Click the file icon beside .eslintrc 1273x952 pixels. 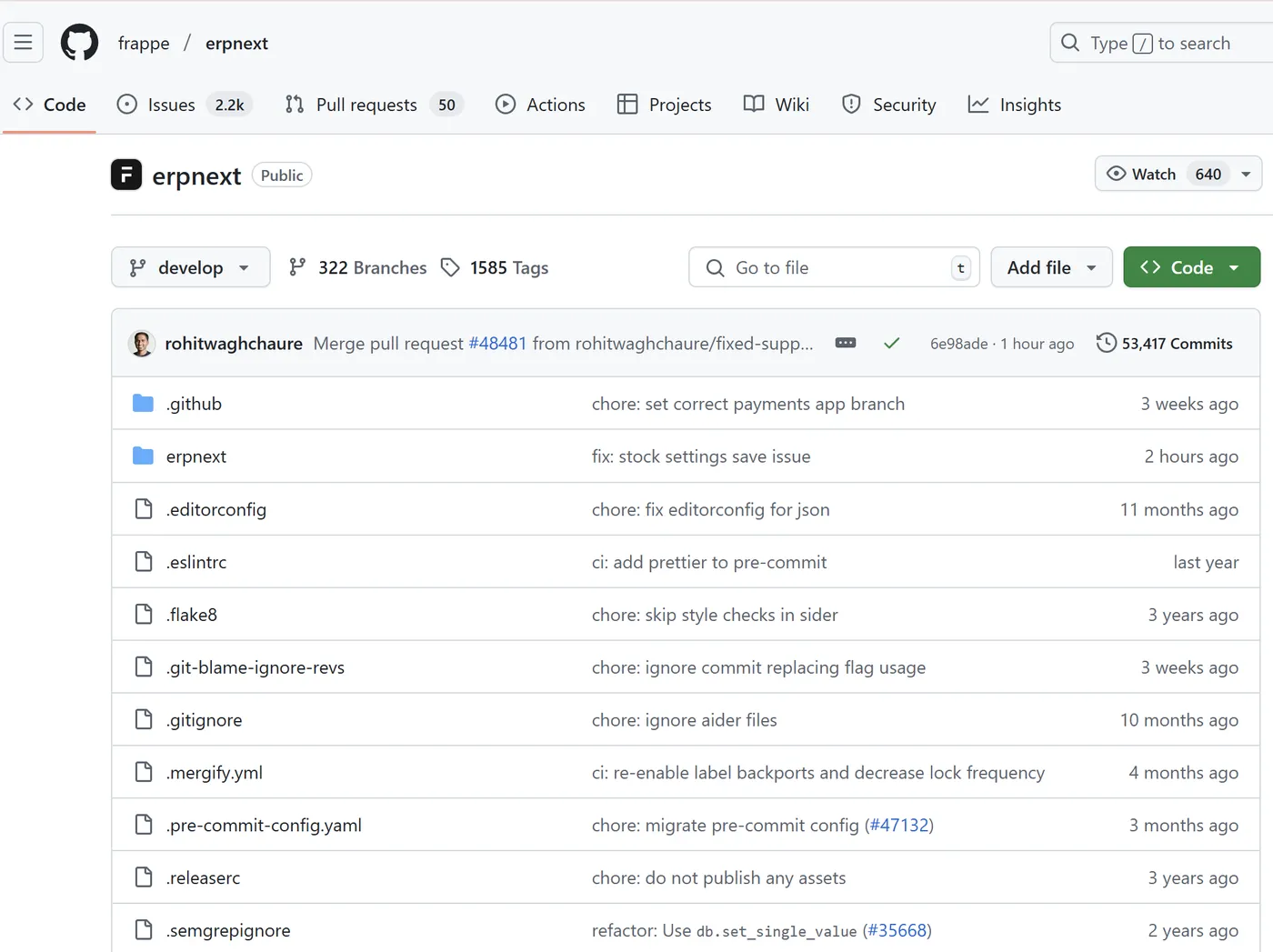pyautogui.click(x=144, y=561)
